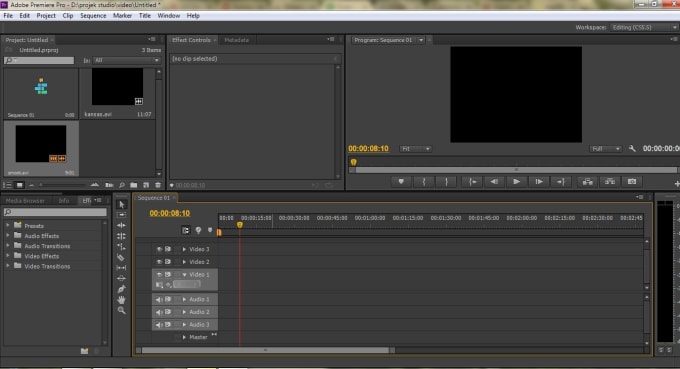This screenshot has width=680, height=369.
Task: Open the Workspace dropdown
Action: tap(644, 27)
